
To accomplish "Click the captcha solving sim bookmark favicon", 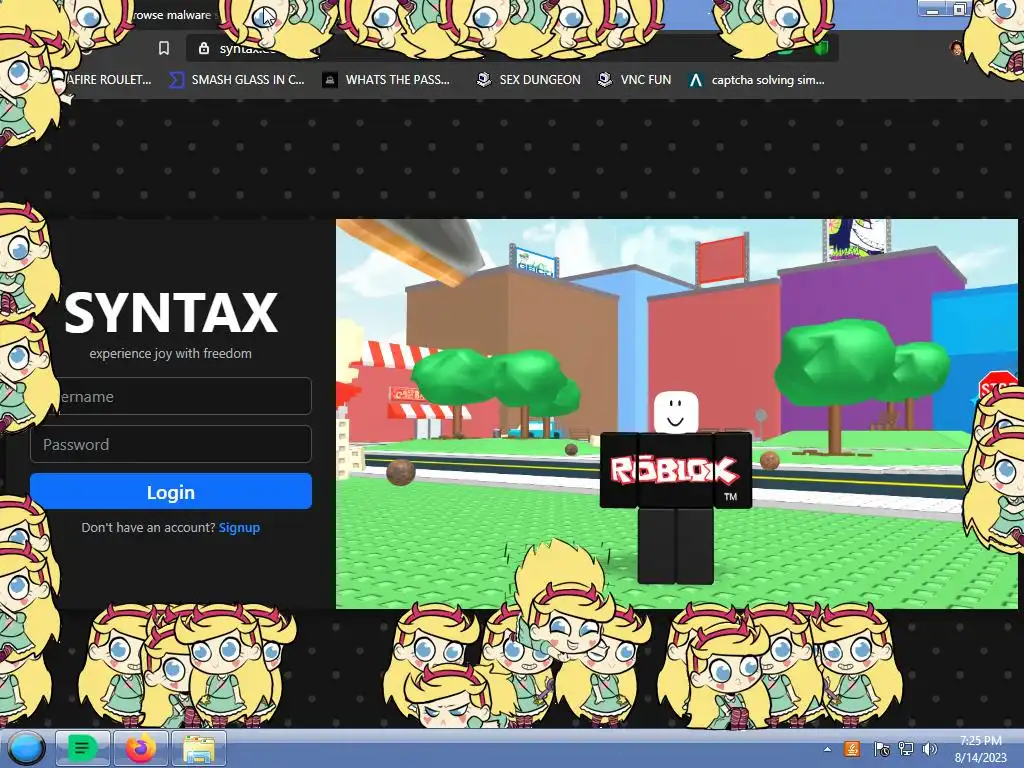I will pos(696,80).
